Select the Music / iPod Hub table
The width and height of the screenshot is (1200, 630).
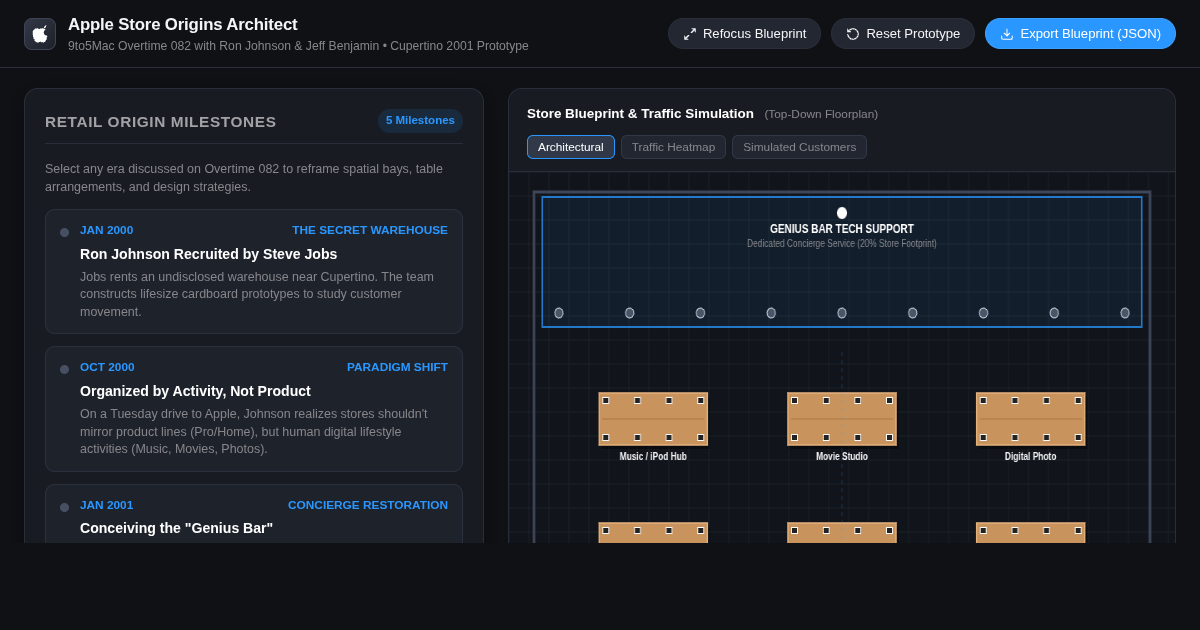pyautogui.click(x=653, y=419)
